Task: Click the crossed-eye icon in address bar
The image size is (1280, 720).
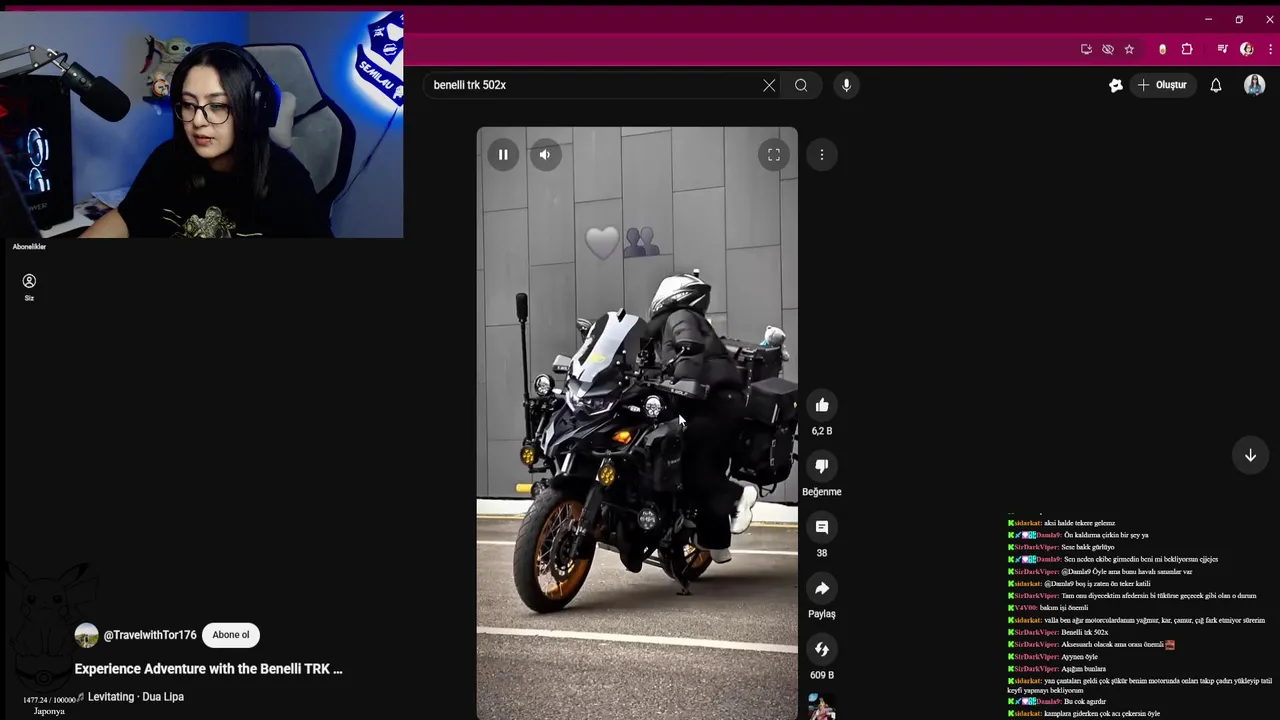Action: click(x=1108, y=49)
